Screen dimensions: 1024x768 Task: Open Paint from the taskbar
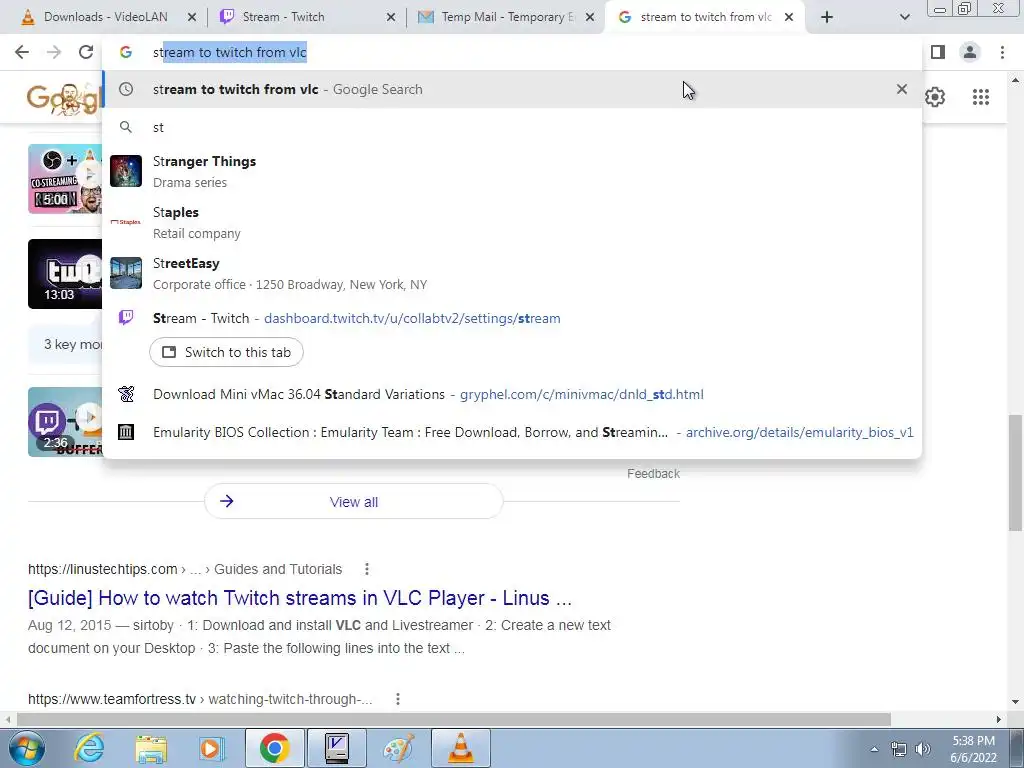(398, 748)
